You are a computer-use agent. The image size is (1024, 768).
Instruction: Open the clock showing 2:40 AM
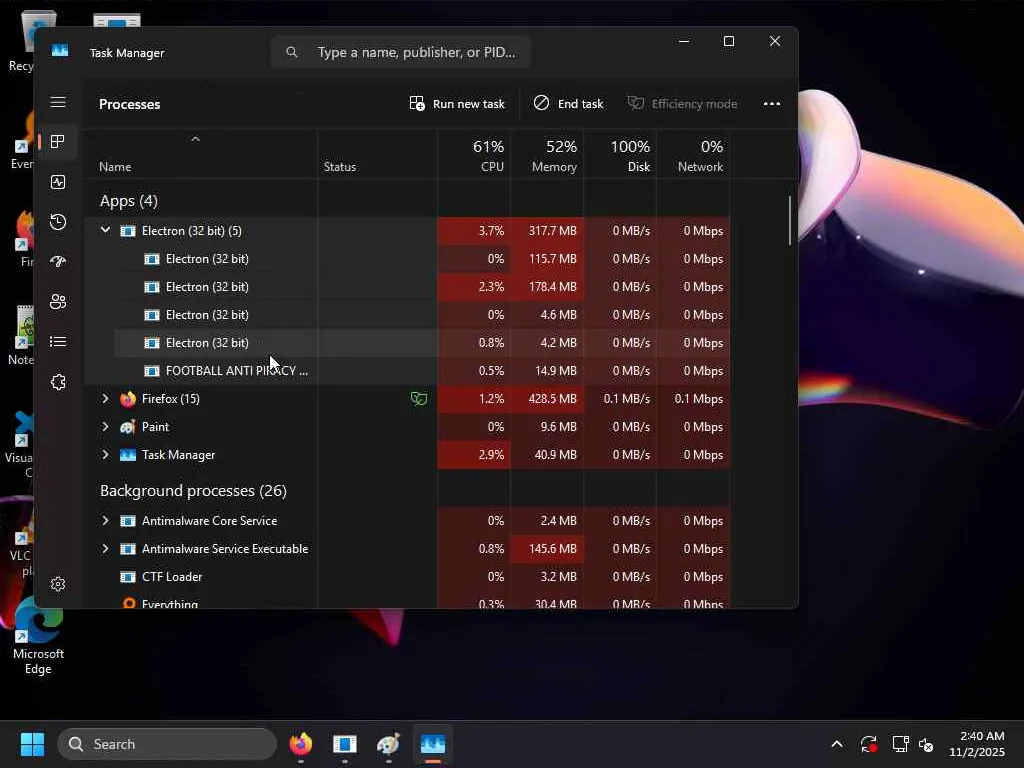(978, 744)
